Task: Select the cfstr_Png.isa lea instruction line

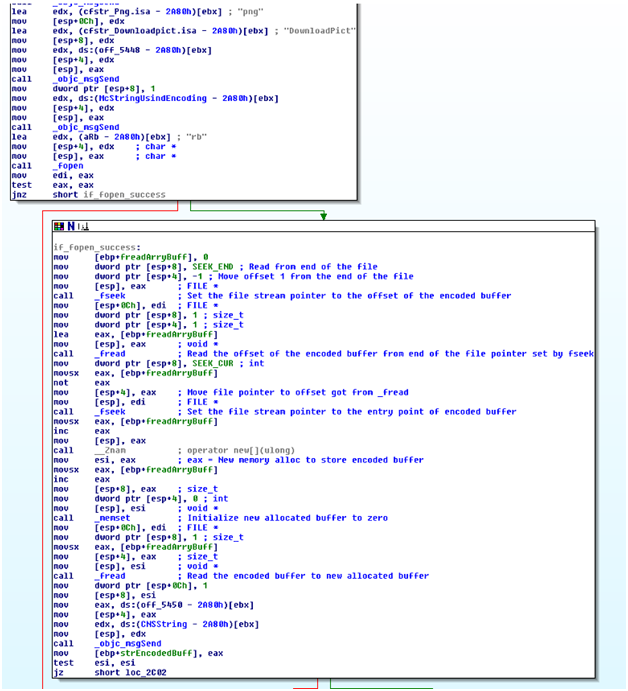Action: [137, 12]
